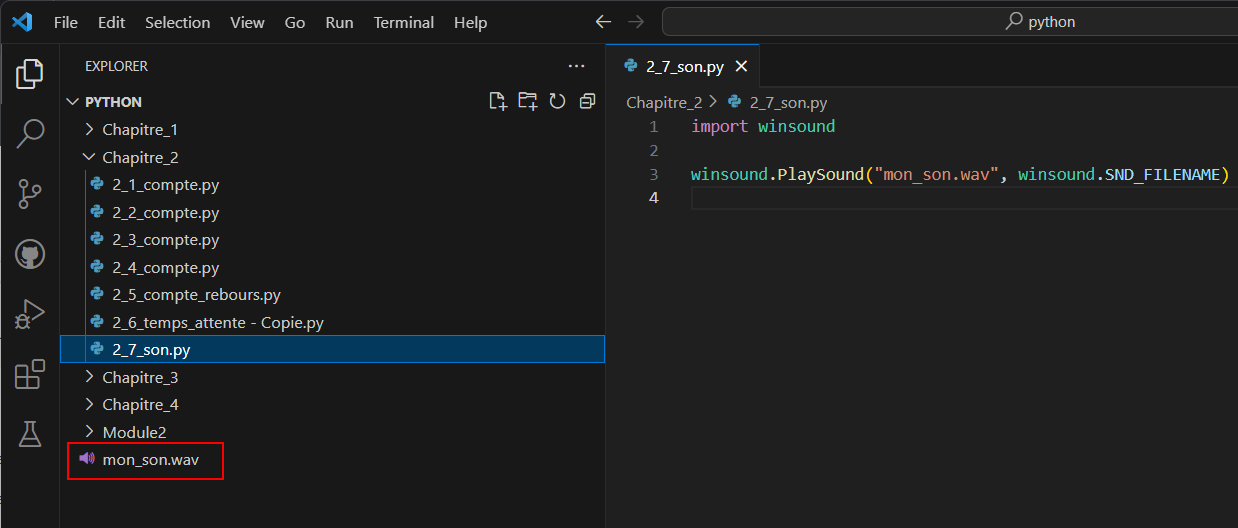
Task: Open the Go menu
Action: 295,22
